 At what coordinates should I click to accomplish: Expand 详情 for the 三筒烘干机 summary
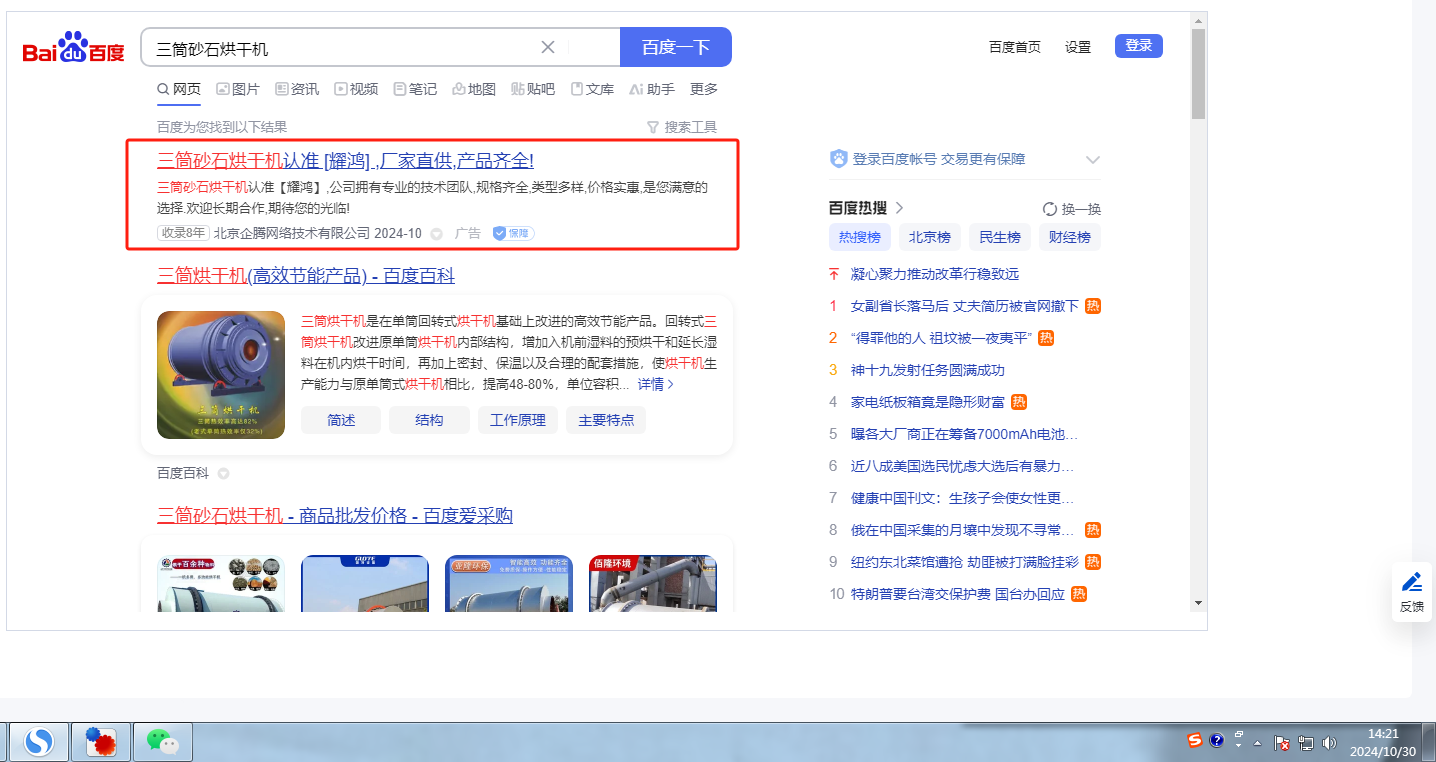pyautogui.click(x=656, y=384)
